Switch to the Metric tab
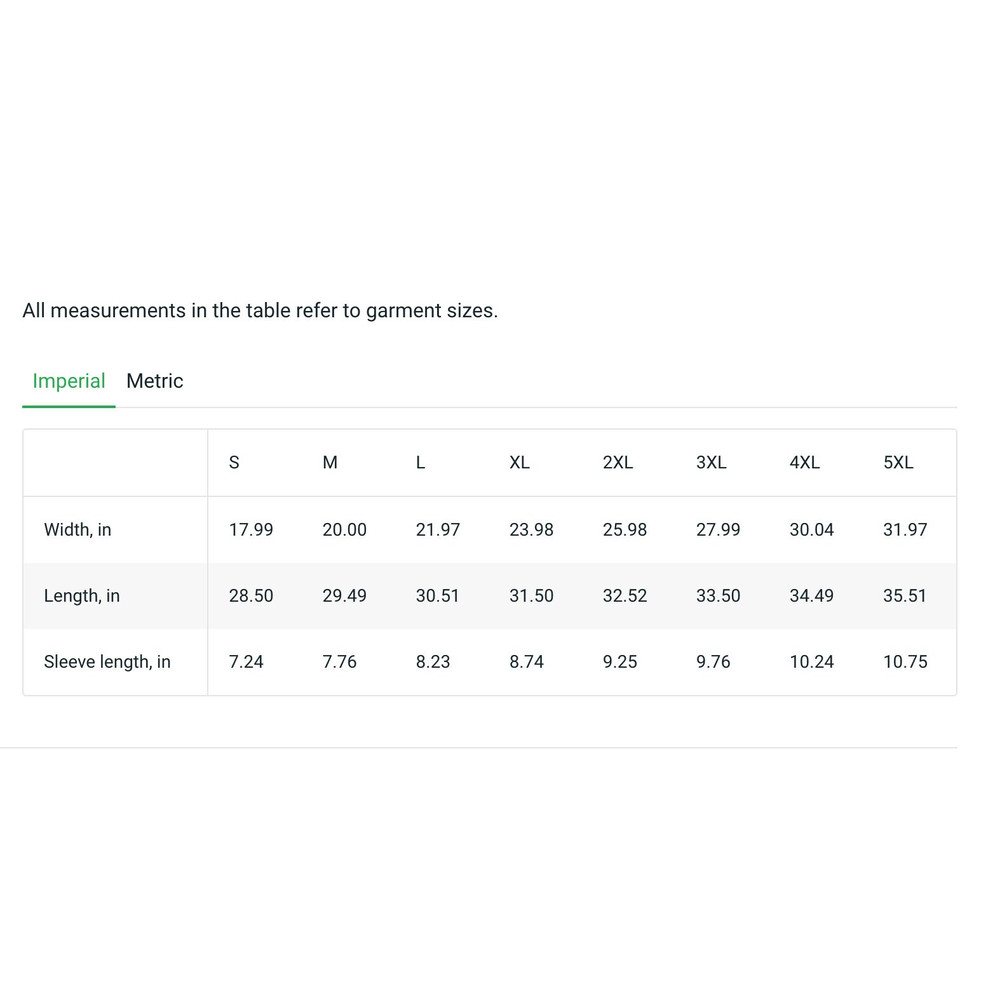Image resolution: width=1000 pixels, height=1000 pixels. click(155, 381)
